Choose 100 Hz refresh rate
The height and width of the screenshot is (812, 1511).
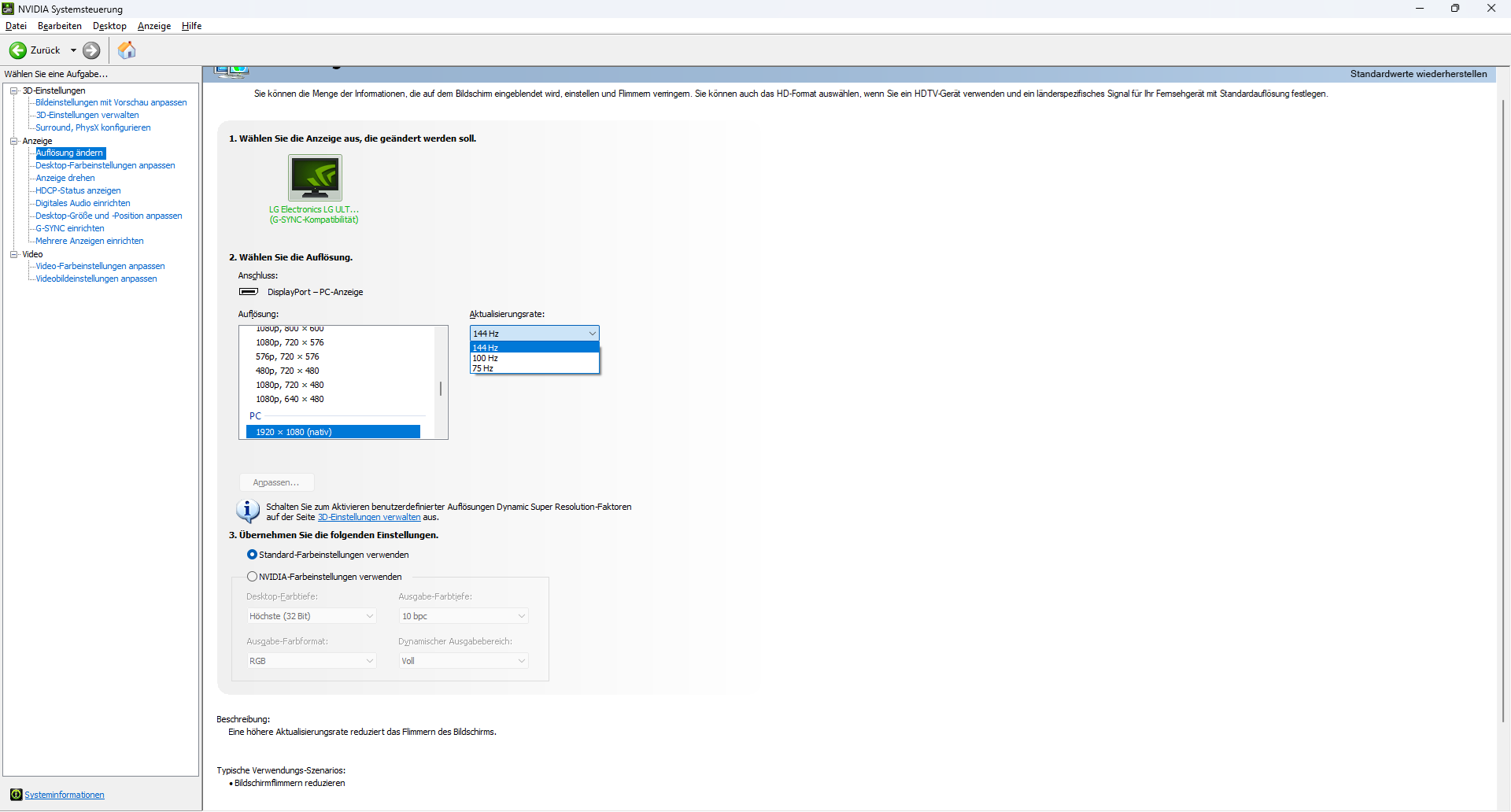click(534, 358)
